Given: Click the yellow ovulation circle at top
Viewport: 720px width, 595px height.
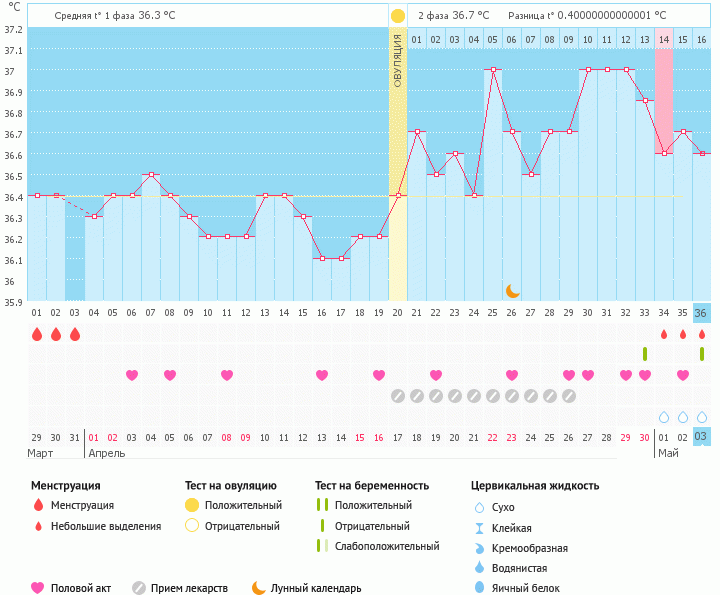Looking at the screenshot, I should point(398,16).
